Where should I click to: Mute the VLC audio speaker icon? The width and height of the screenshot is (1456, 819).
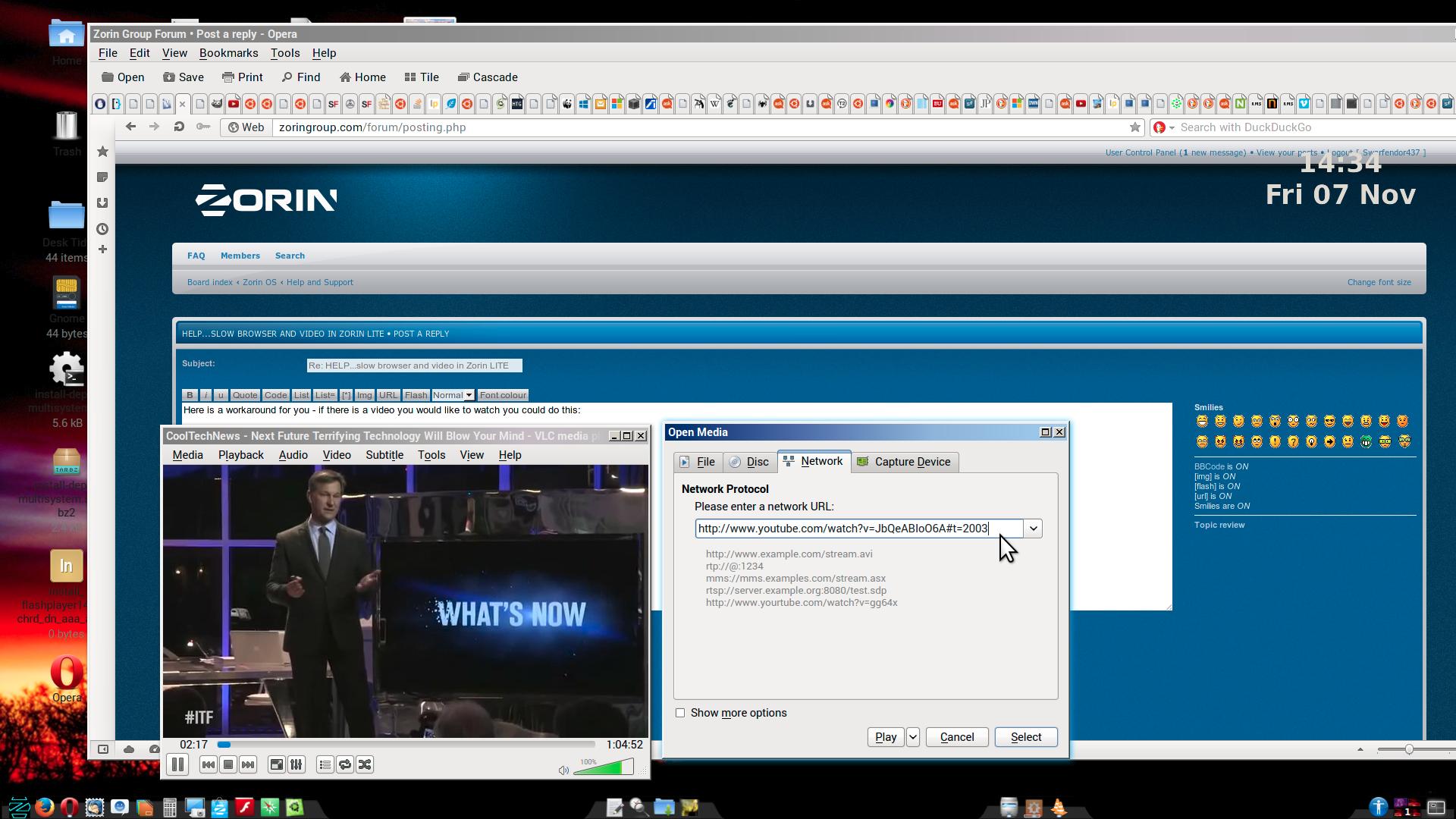pyautogui.click(x=563, y=770)
